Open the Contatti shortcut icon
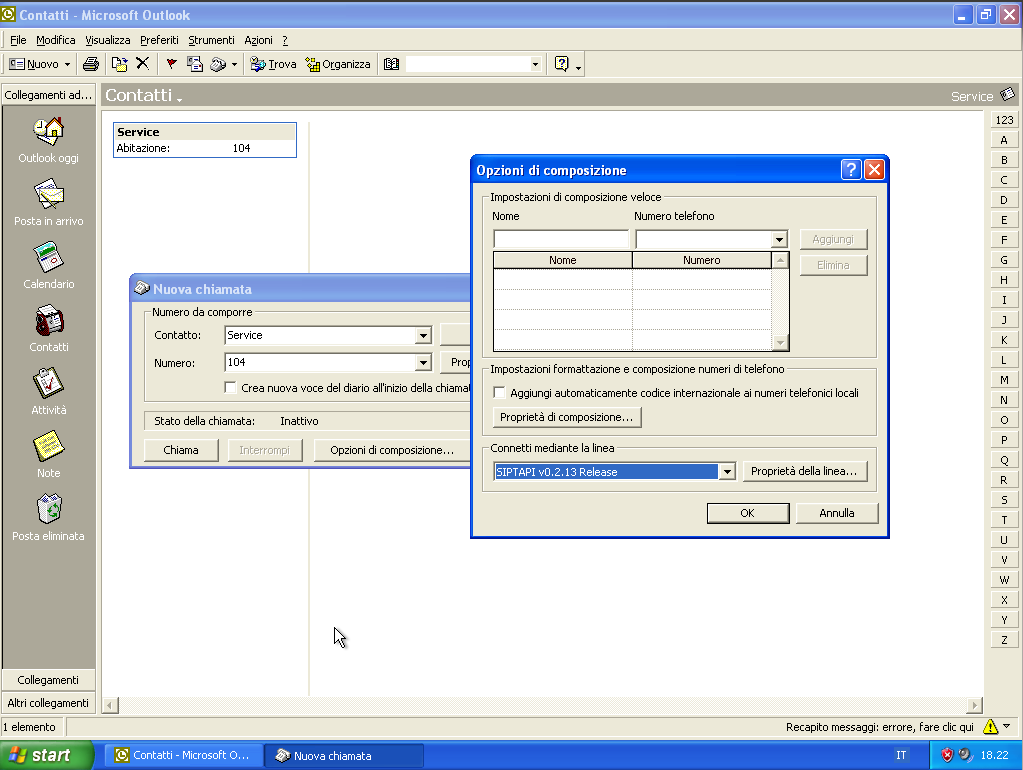 click(x=48, y=320)
